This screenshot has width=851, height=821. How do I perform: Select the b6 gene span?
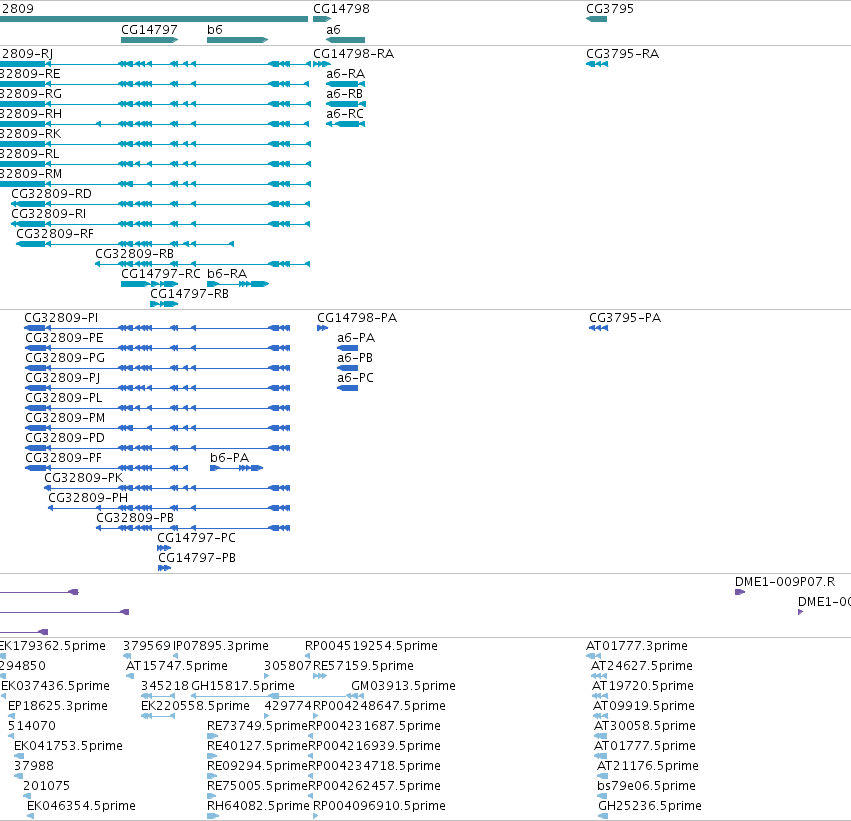pyautogui.click(x=237, y=40)
